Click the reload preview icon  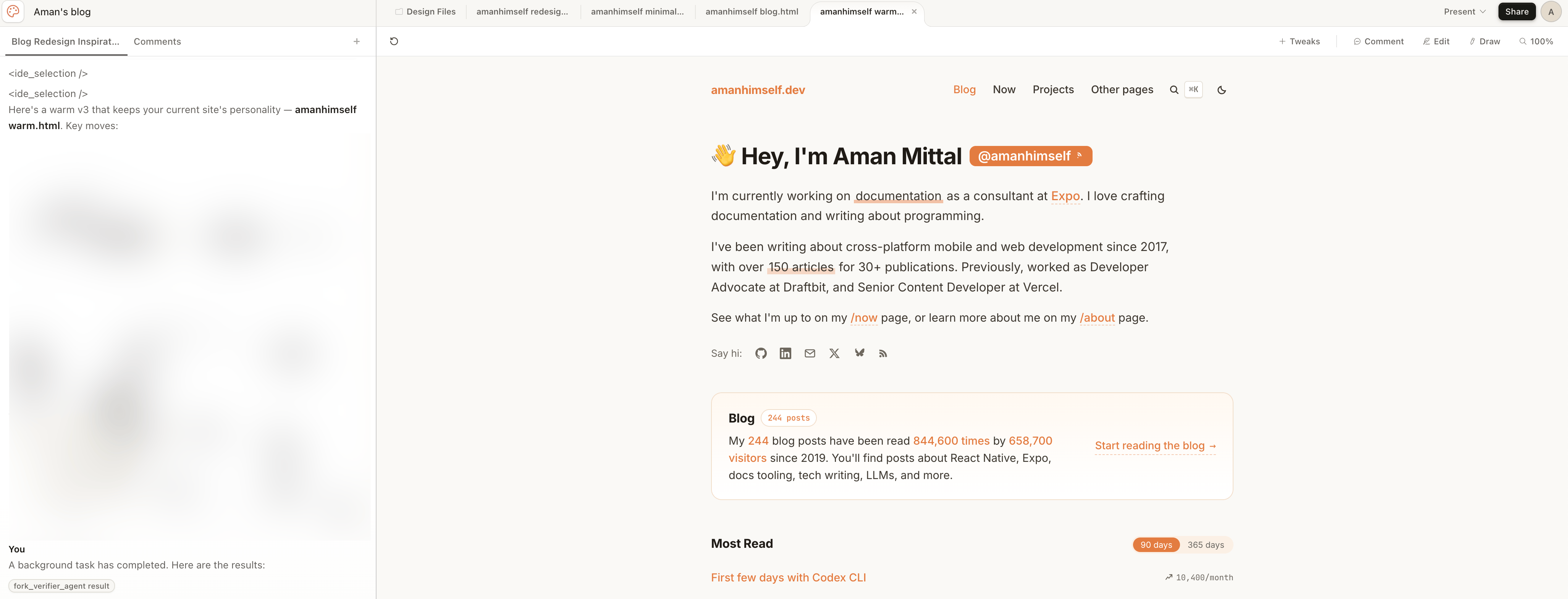[x=394, y=41]
